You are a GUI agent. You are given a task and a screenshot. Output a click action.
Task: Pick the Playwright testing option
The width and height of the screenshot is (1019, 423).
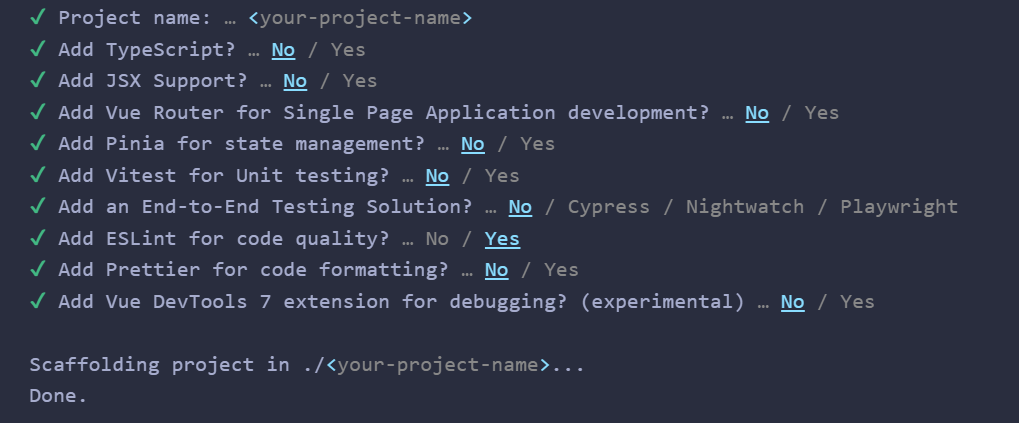point(898,207)
